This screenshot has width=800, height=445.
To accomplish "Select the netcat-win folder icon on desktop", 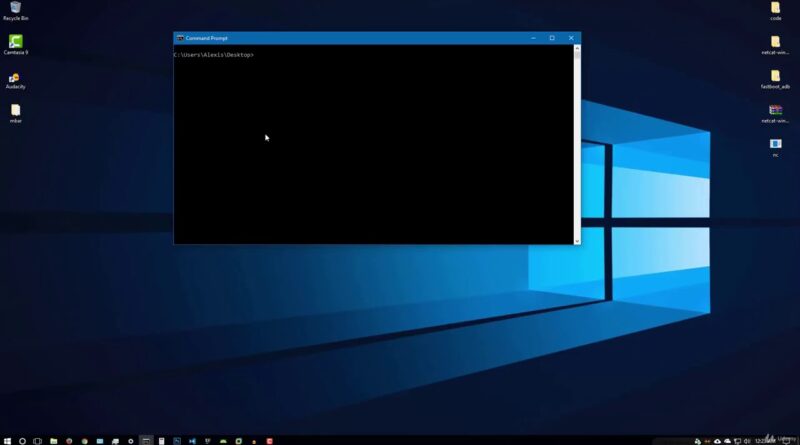I will (x=776, y=45).
